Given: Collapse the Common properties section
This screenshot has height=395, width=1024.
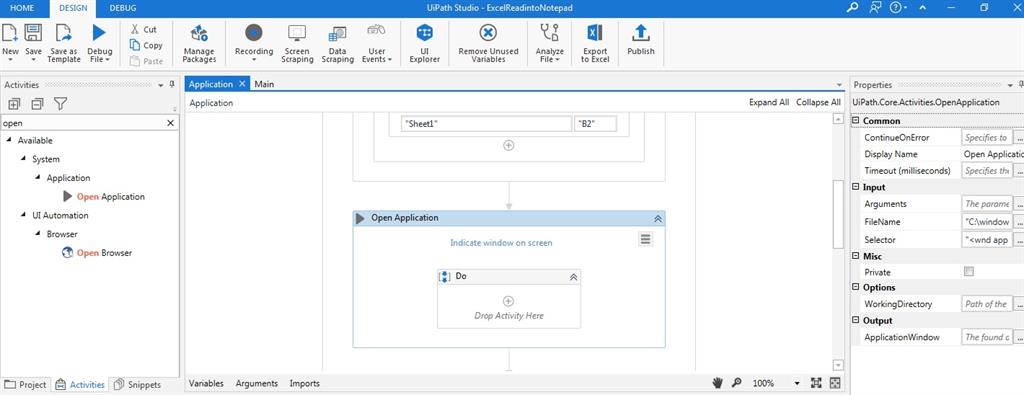Looking at the screenshot, I should 856,121.
